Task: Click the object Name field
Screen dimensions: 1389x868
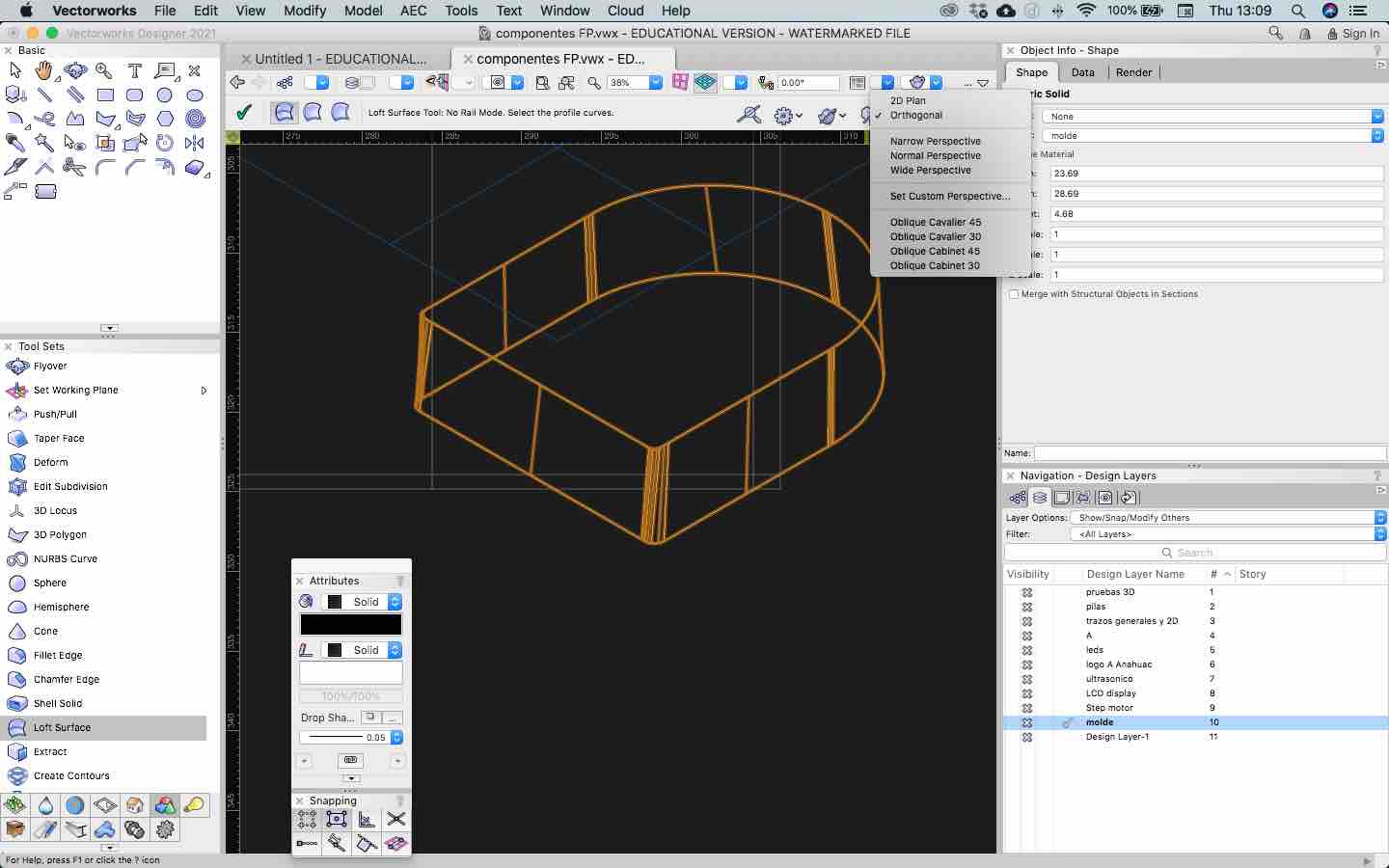Action: [1210, 453]
